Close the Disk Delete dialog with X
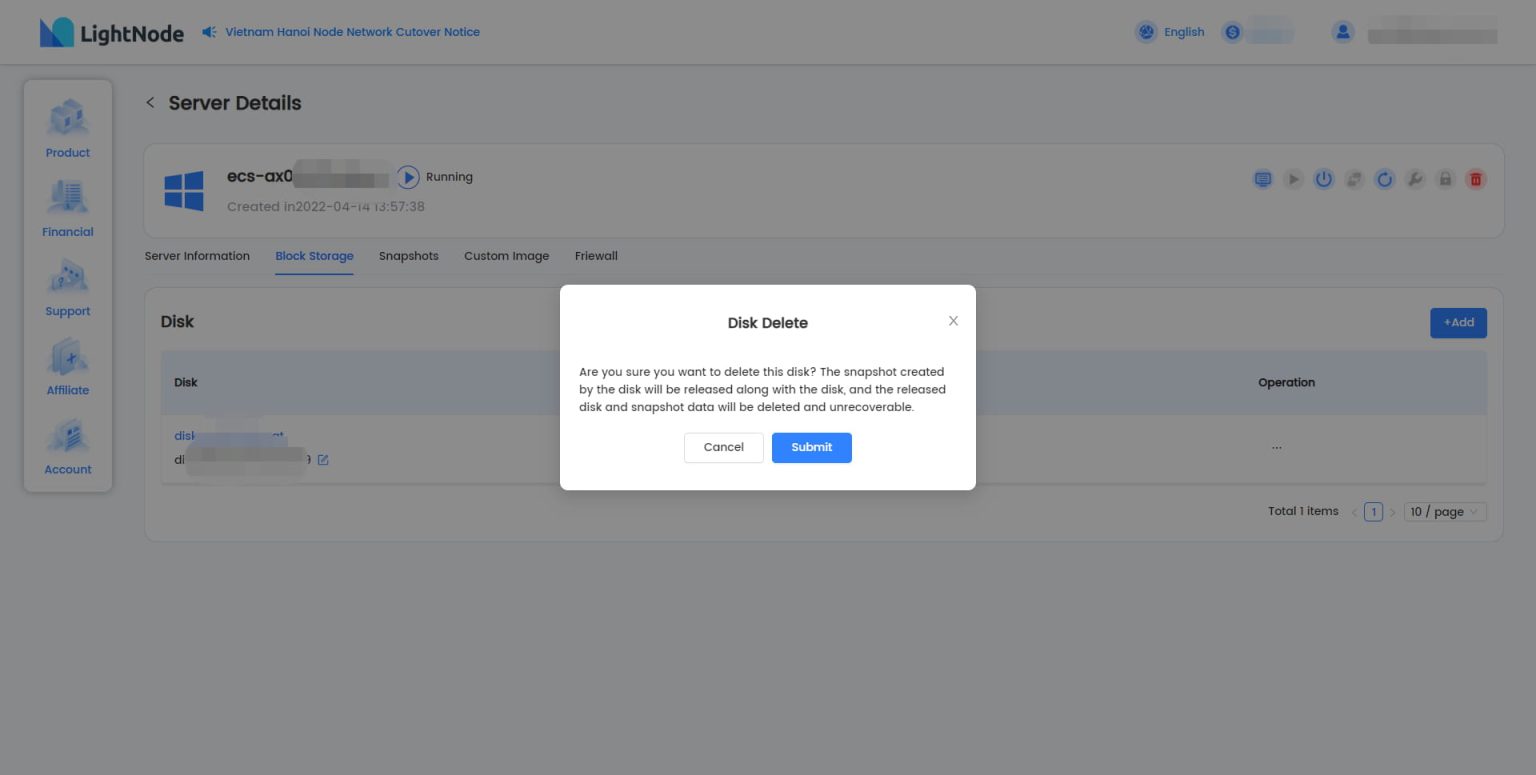This screenshot has width=1536, height=775. (x=953, y=321)
